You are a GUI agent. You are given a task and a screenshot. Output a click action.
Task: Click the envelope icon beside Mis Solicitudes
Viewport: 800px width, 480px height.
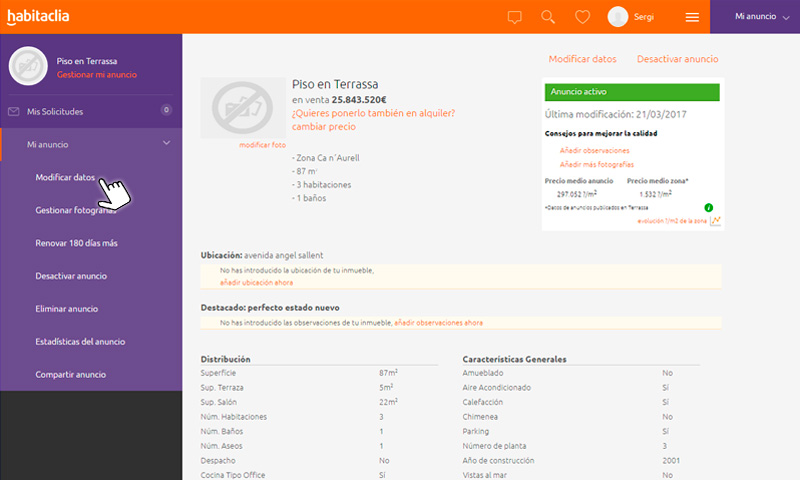click(x=14, y=111)
